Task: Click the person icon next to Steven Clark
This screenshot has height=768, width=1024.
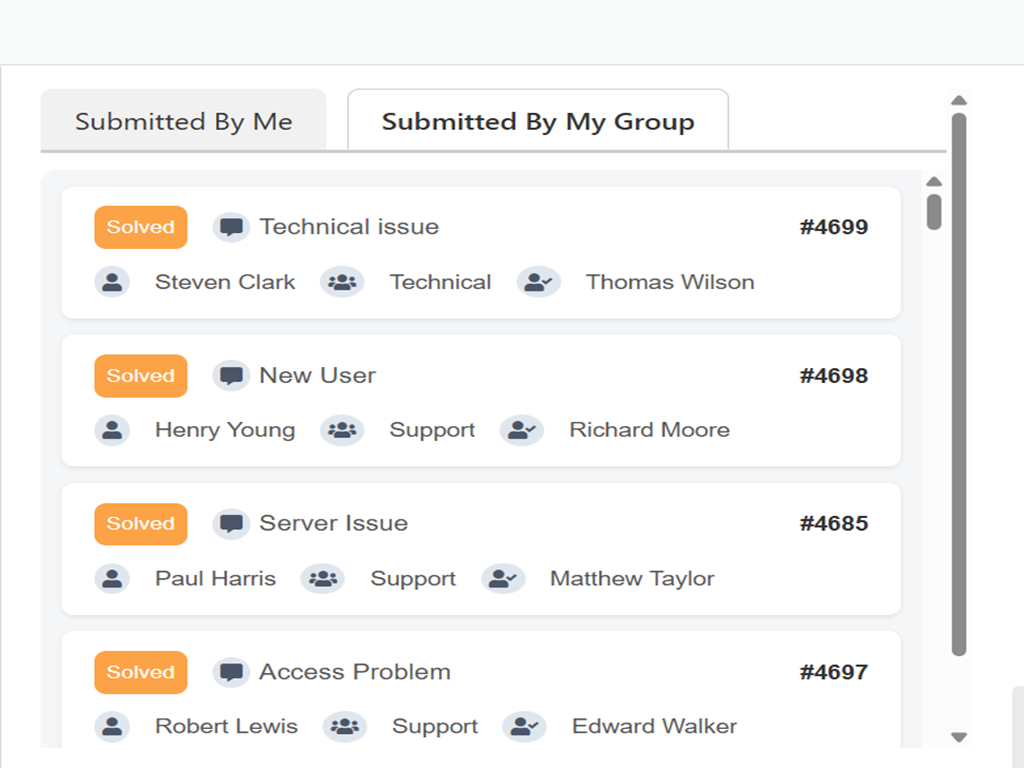Action: 112,282
